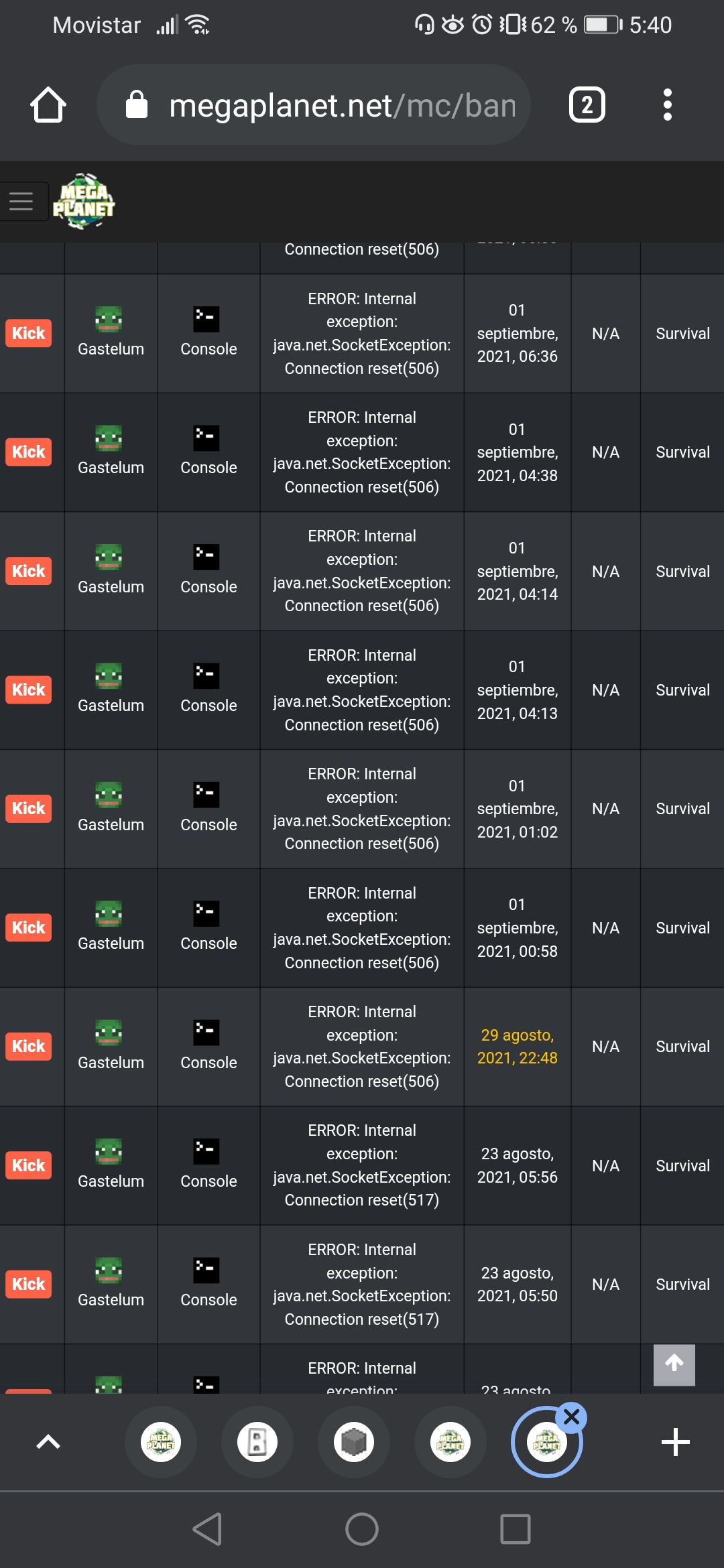The height and width of the screenshot is (1568, 724).
Task: Open the hamburger navigation menu
Action: (x=21, y=201)
